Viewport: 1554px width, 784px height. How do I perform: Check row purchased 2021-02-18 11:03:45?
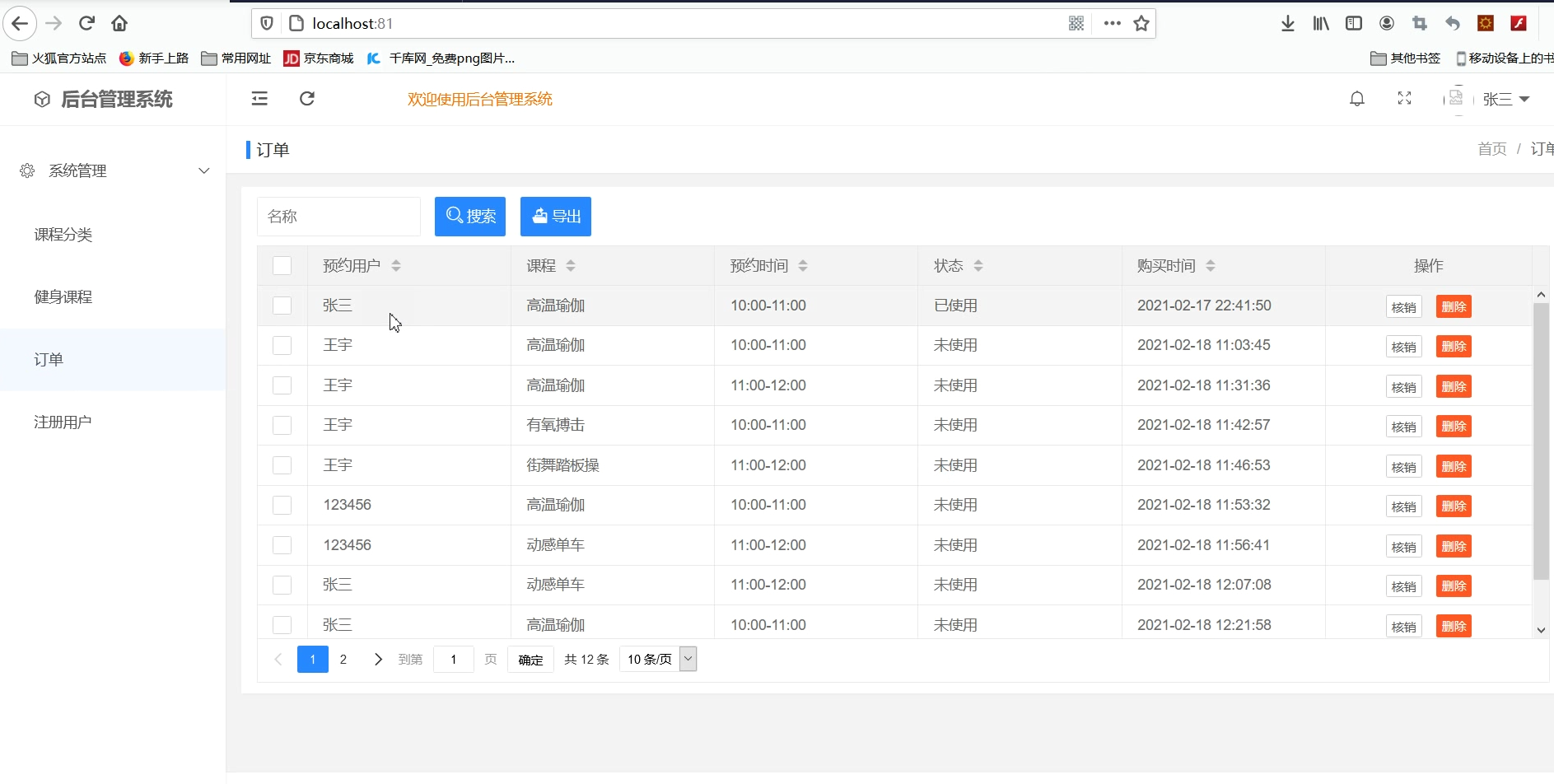tap(282, 345)
